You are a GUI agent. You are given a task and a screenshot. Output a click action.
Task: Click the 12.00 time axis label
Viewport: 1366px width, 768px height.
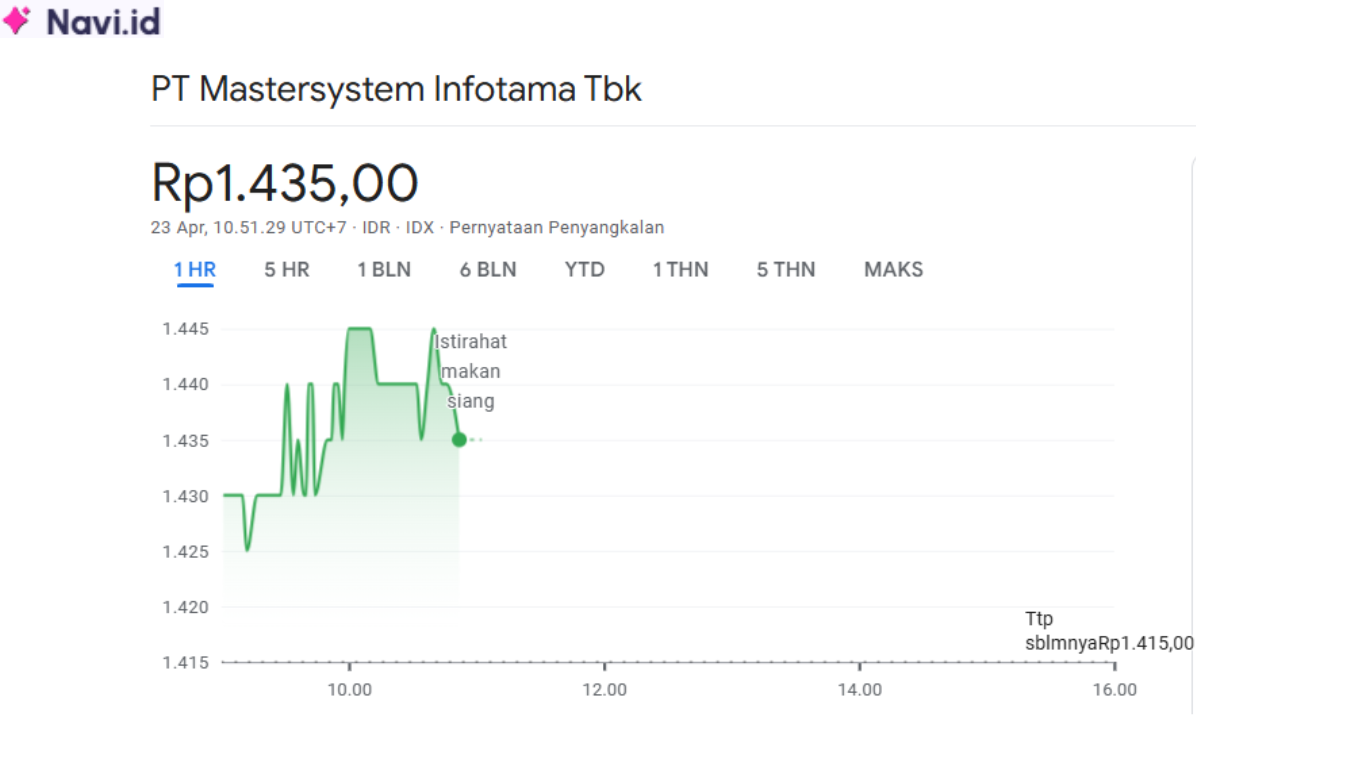[604, 689]
